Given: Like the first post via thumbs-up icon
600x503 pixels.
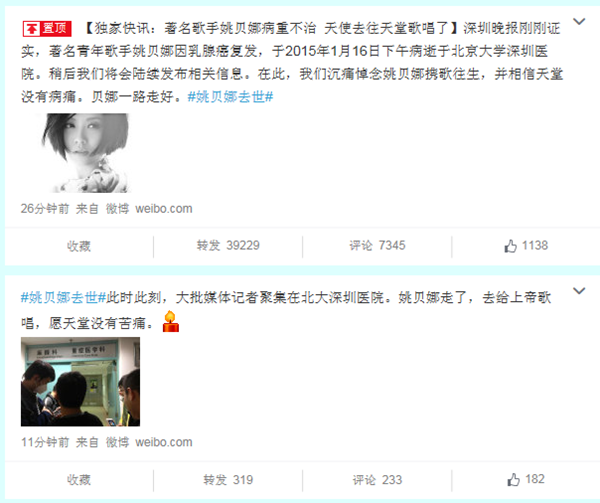Looking at the screenshot, I should click(x=510, y=246).
